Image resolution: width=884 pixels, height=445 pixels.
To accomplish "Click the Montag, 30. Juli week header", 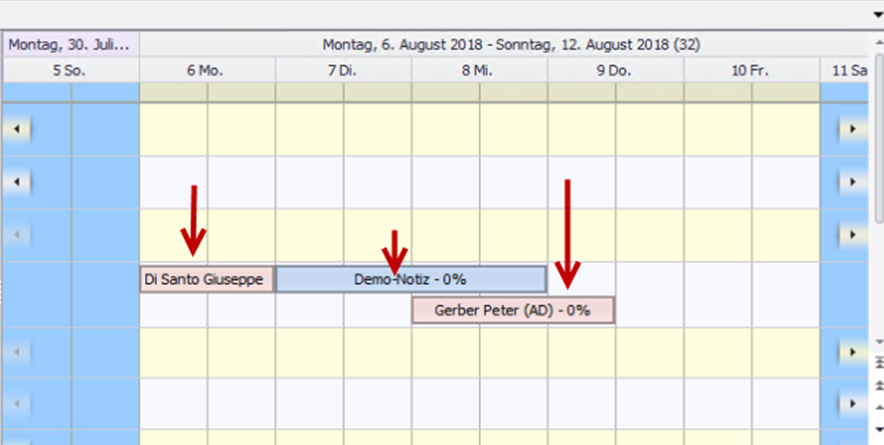I will click(x=71, y=45).
